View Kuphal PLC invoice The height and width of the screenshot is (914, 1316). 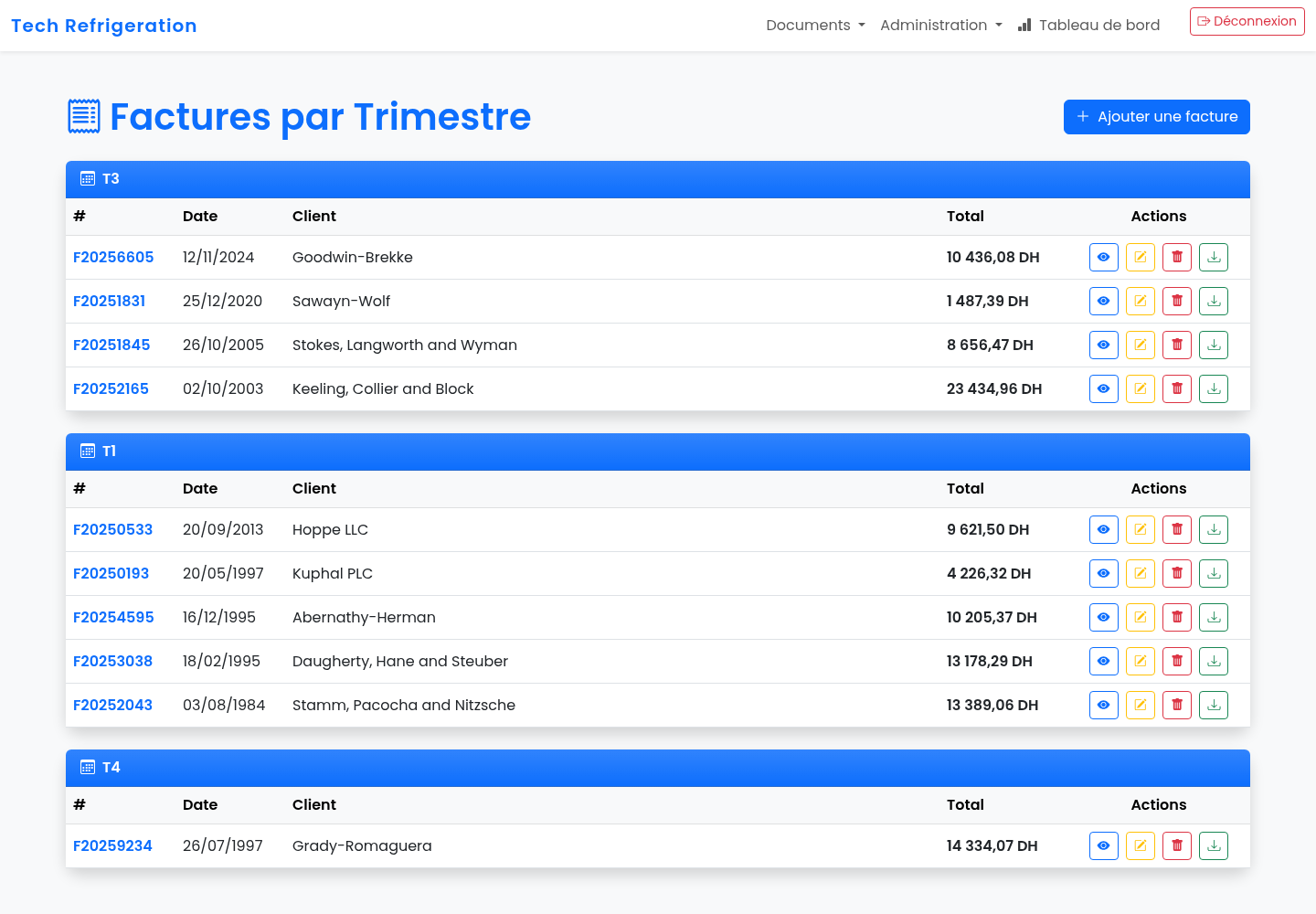[1104, 574]
